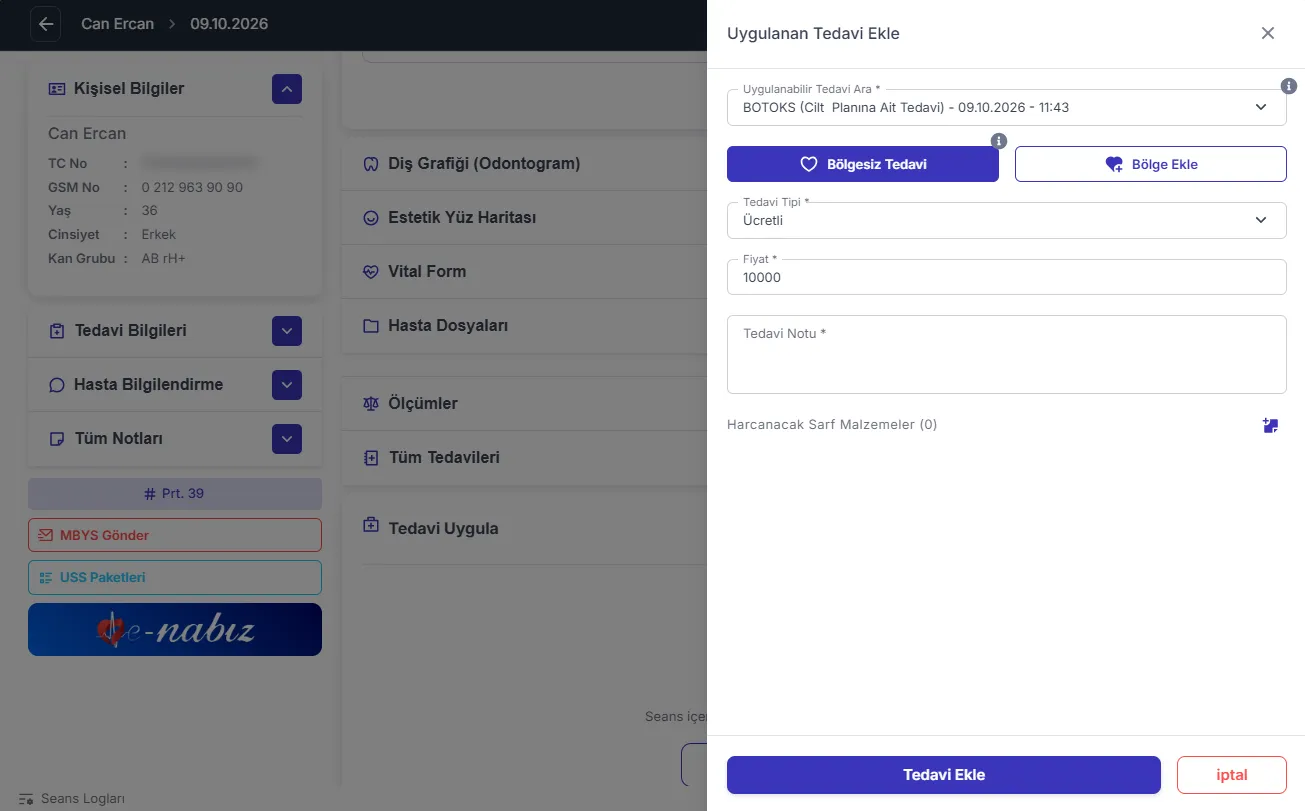Click info icon above treatment search field
The image size is (1305, 811).
(1289, 86)
